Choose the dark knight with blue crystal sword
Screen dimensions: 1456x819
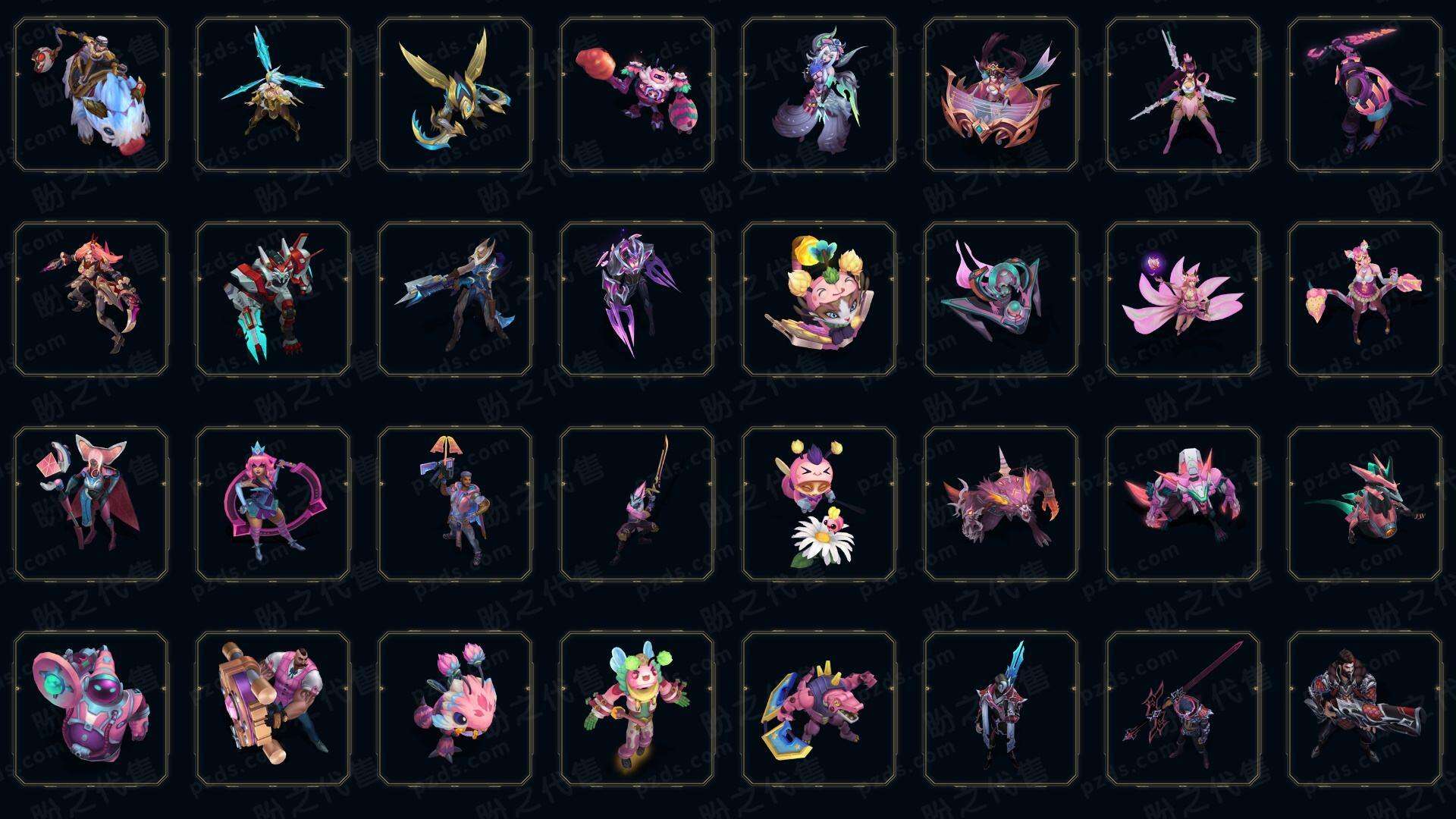click(1001, 708)
